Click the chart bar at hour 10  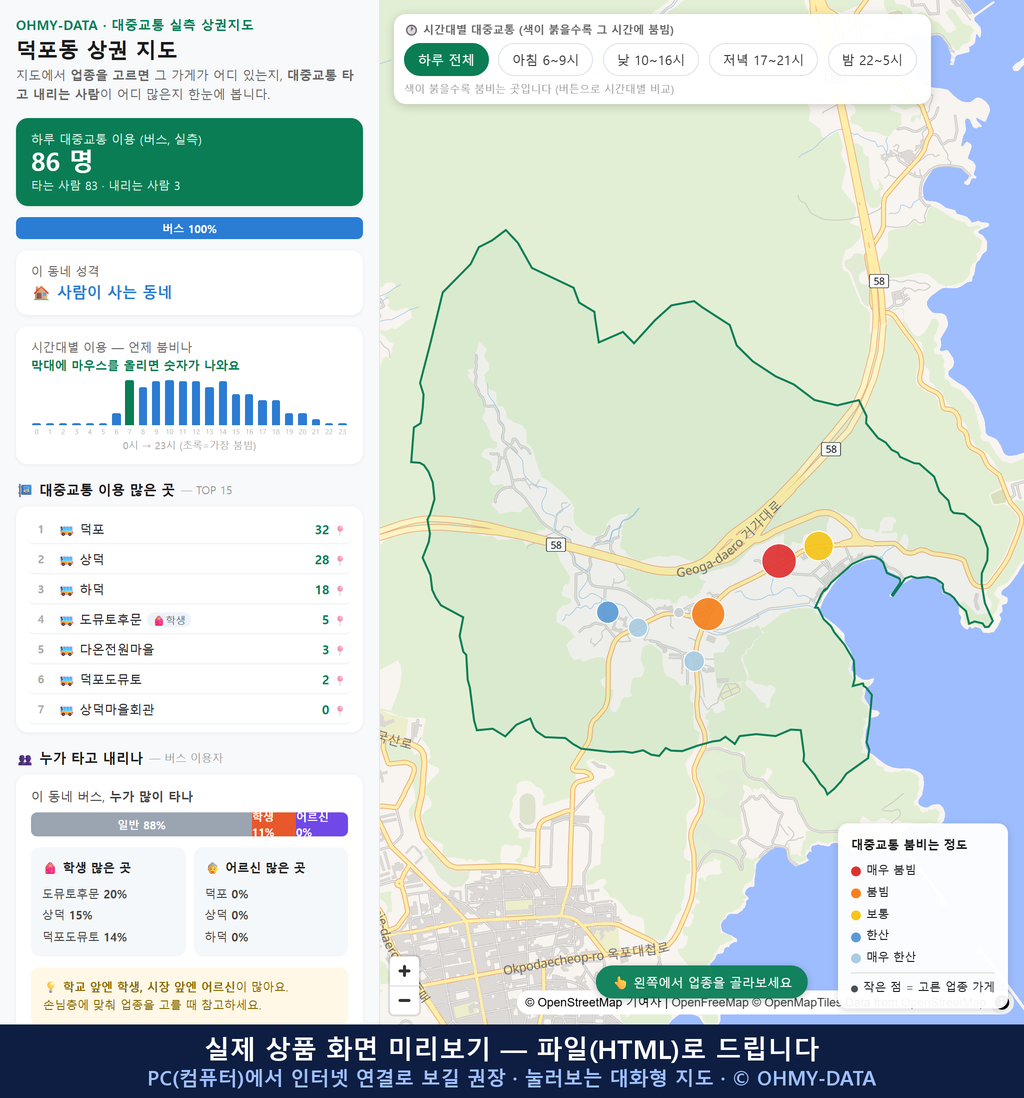pos(169,403)
